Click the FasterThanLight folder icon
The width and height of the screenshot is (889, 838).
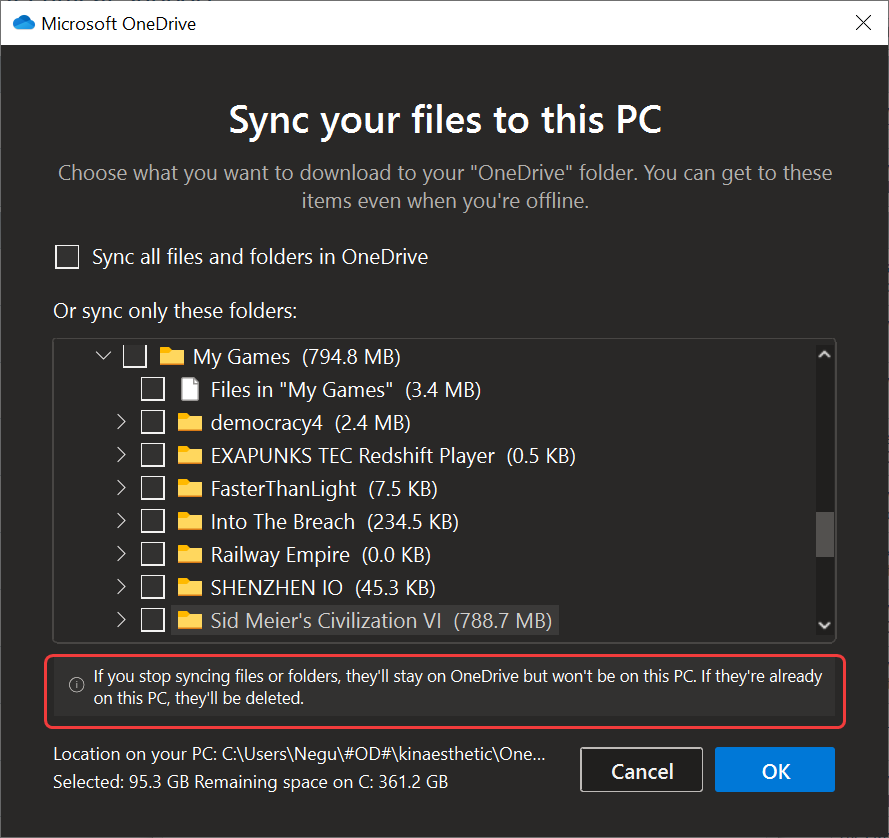coord(190,488)
